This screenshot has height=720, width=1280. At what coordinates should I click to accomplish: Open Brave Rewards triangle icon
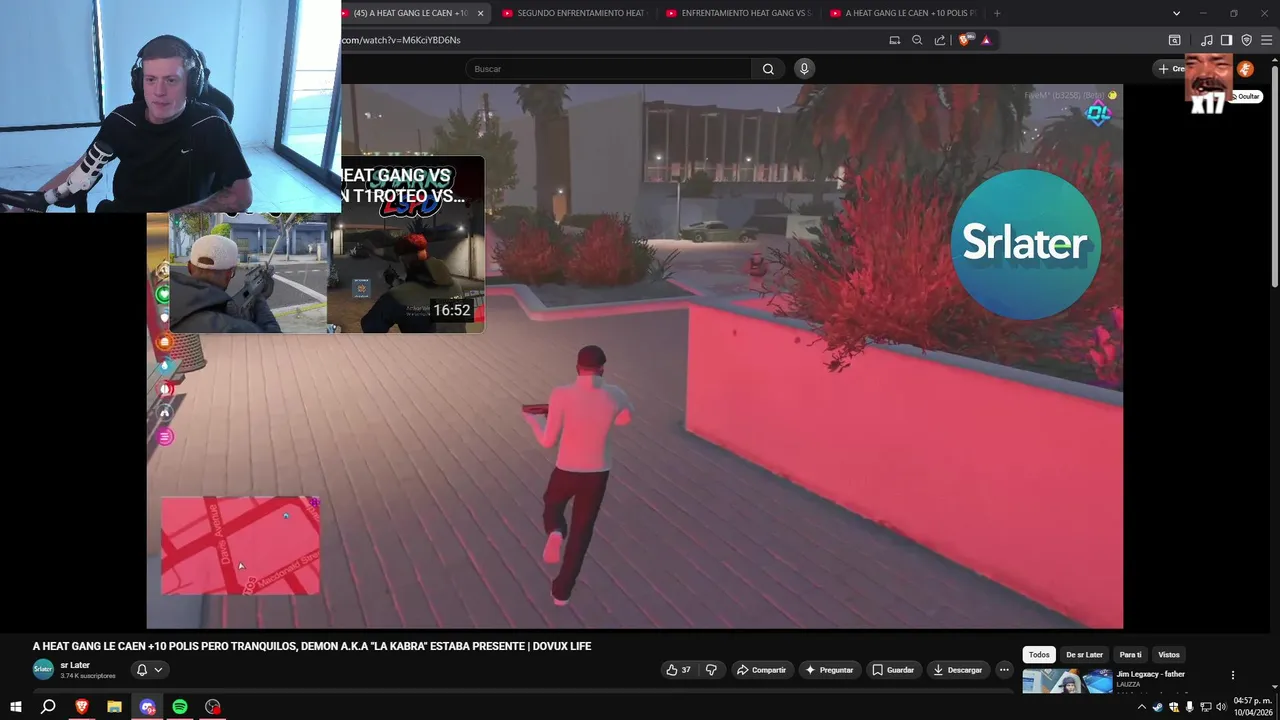point(986,40)
